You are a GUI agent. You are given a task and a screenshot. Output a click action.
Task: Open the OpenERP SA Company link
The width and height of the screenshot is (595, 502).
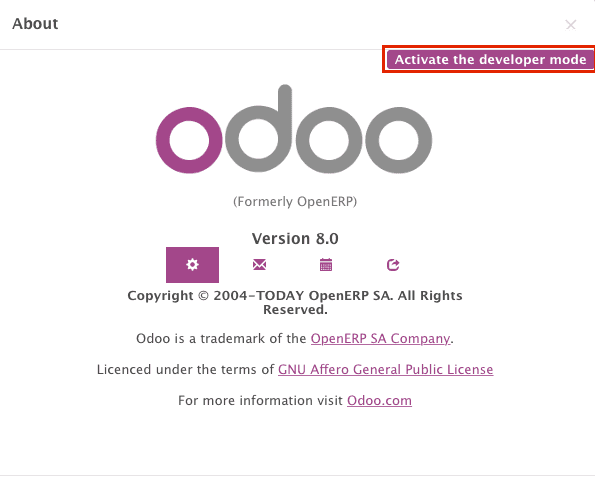[380, 338]
